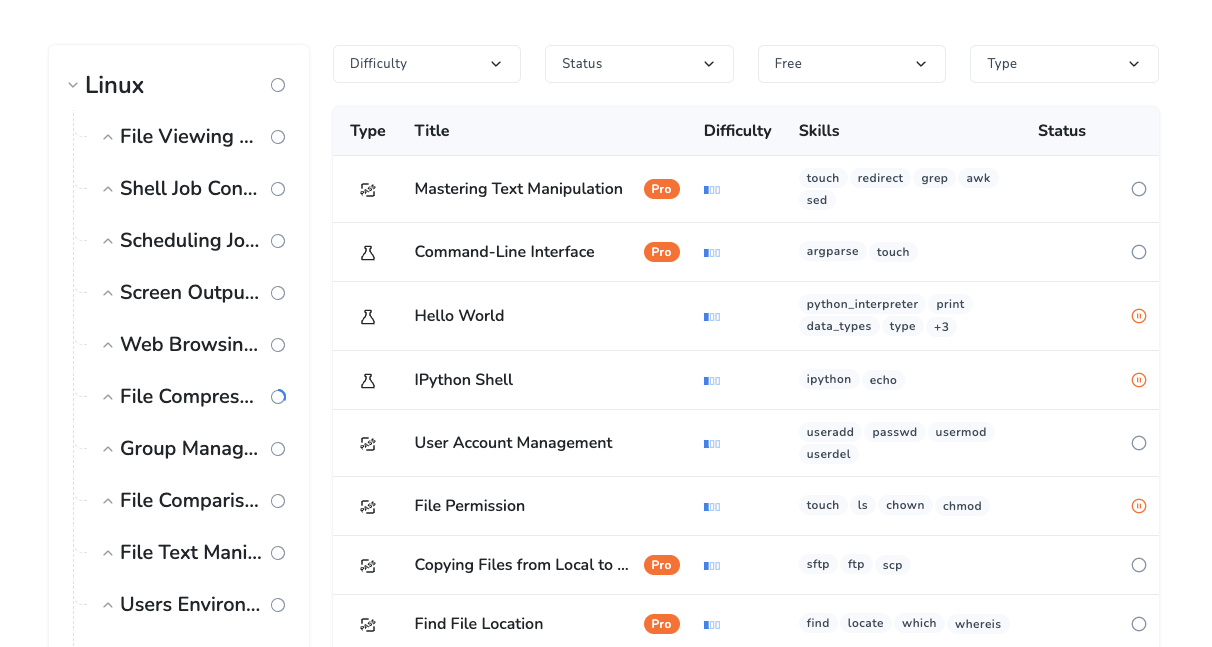Image resolution: width=1212 pixels, height=647 pixels.
Task: Click the Title column header
Action: [432, 131]
